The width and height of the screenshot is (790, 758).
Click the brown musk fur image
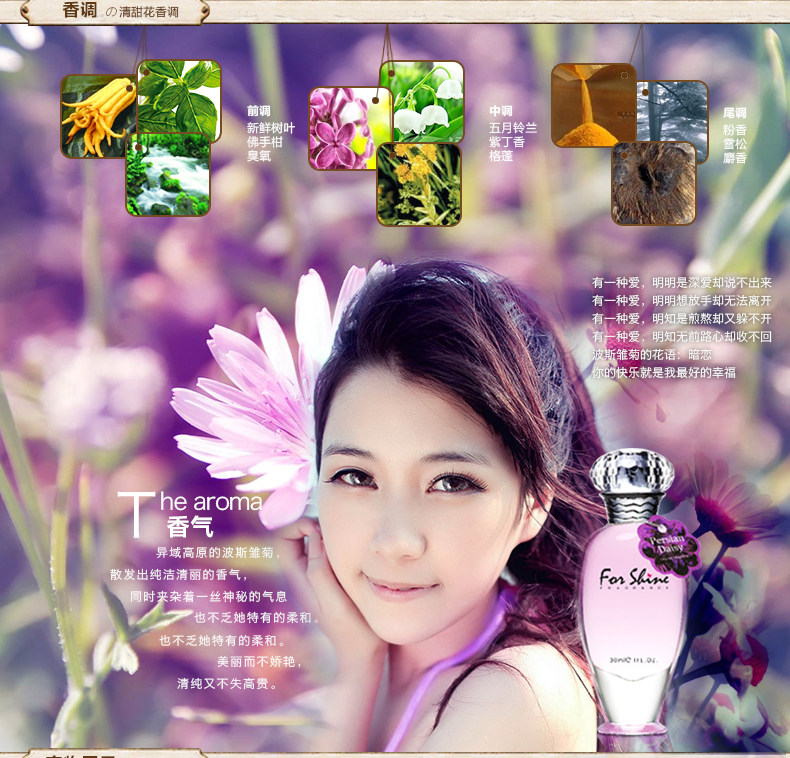point(653,183)
